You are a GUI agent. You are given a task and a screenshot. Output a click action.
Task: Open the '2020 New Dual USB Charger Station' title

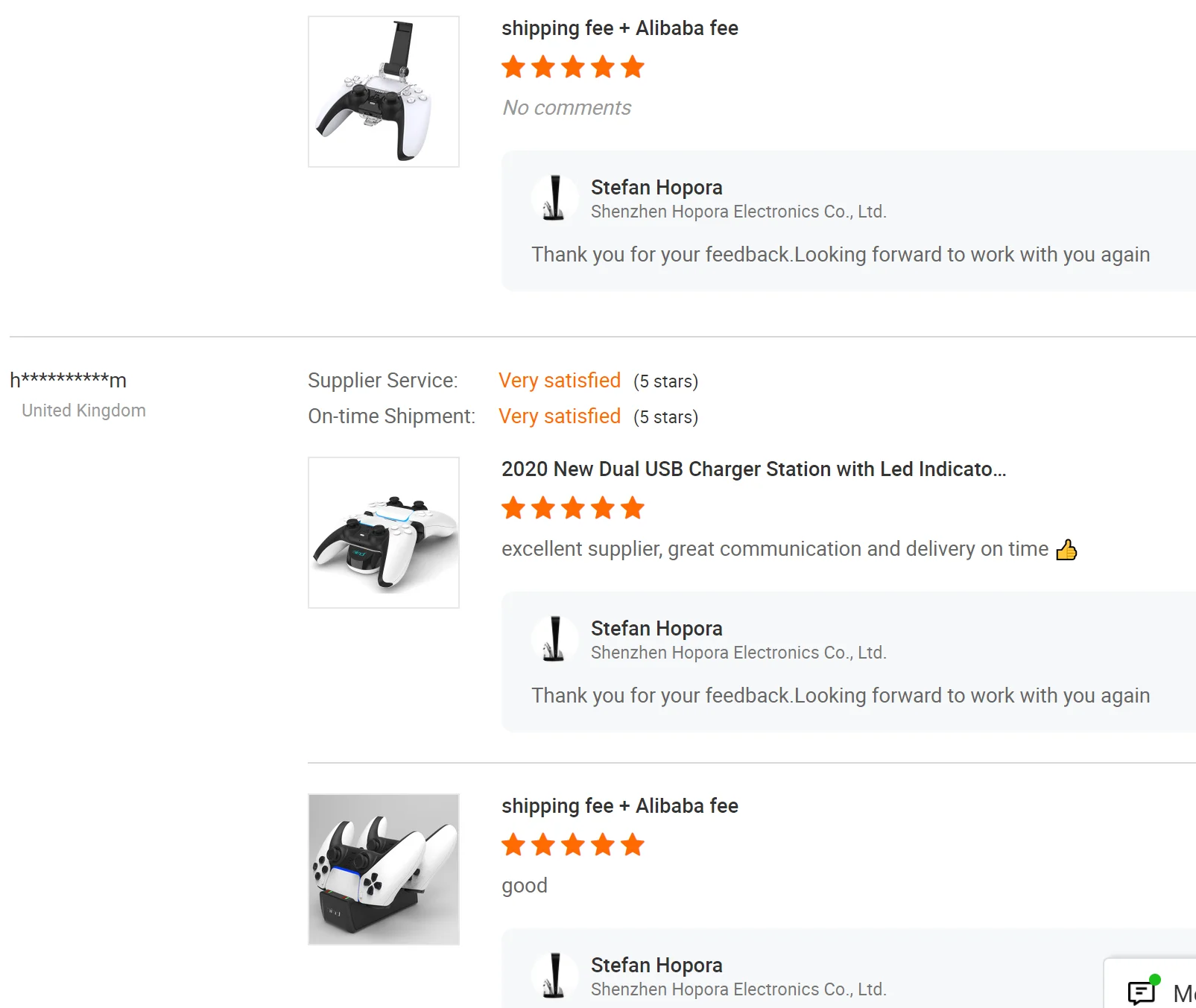(x=753, y=469)
